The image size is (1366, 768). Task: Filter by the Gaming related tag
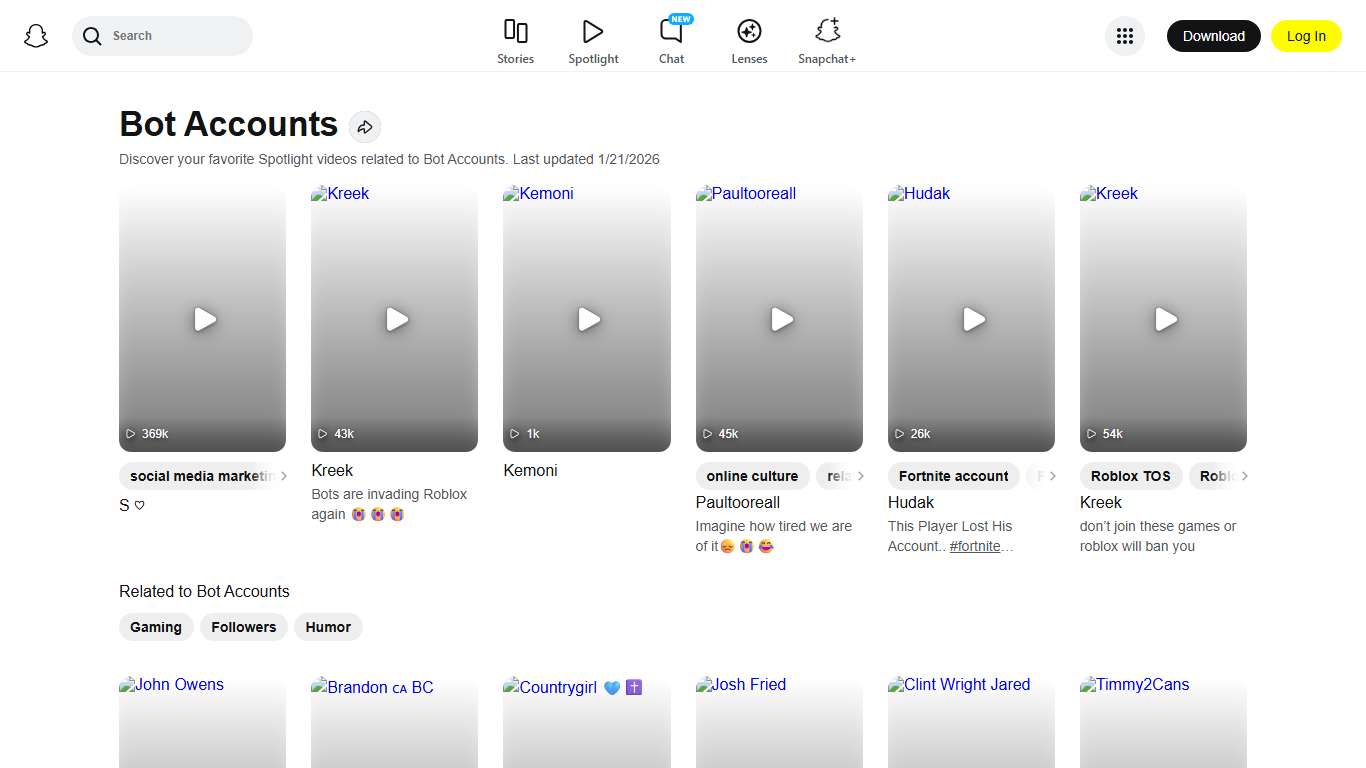[156, 627]
